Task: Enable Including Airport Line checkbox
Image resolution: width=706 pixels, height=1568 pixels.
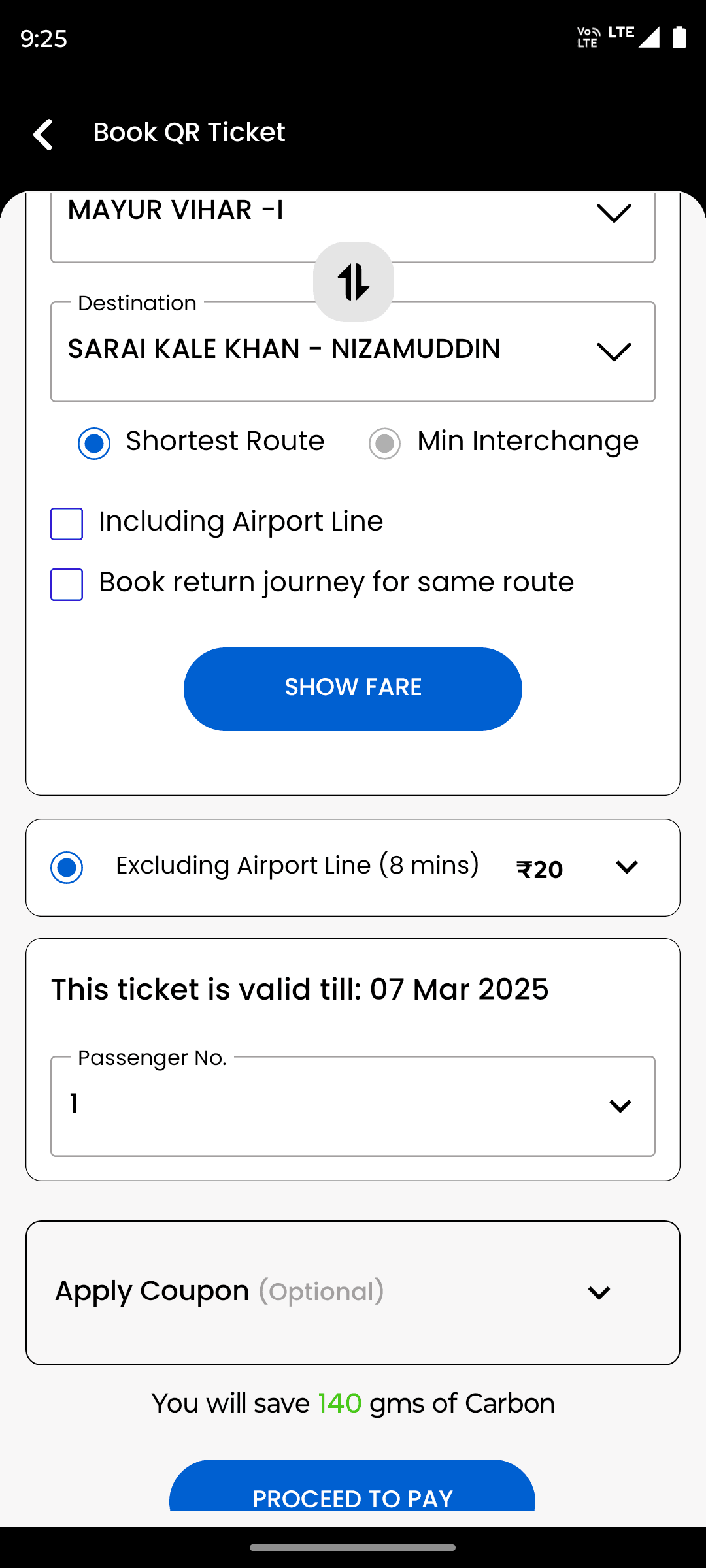Action: pyautogui.click(x=67, y=524)
